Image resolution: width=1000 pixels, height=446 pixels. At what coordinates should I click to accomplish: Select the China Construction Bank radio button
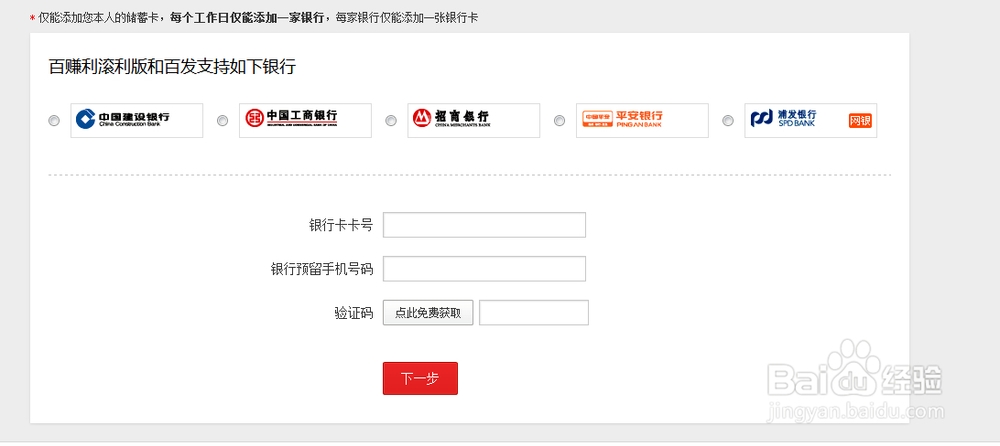(54, 121)
